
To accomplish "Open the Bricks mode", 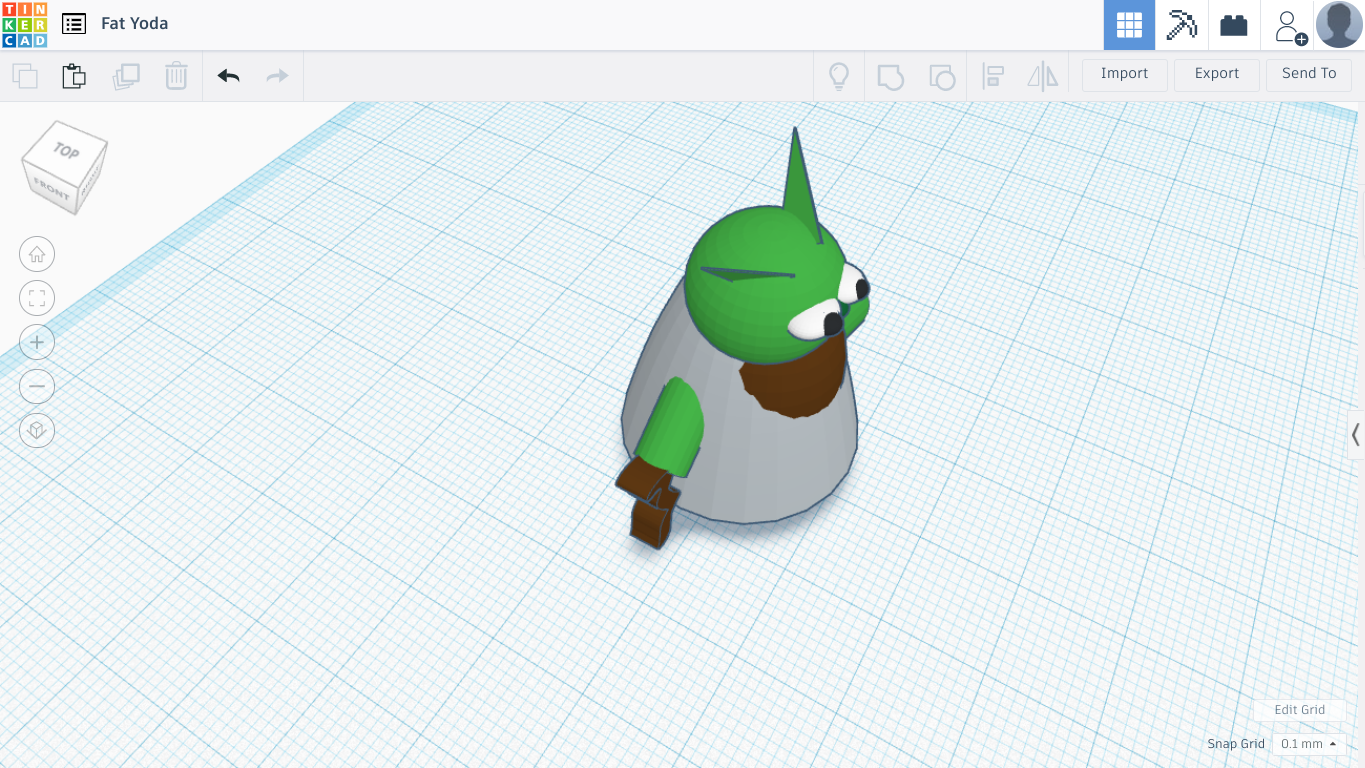I will click(1234, 25).
